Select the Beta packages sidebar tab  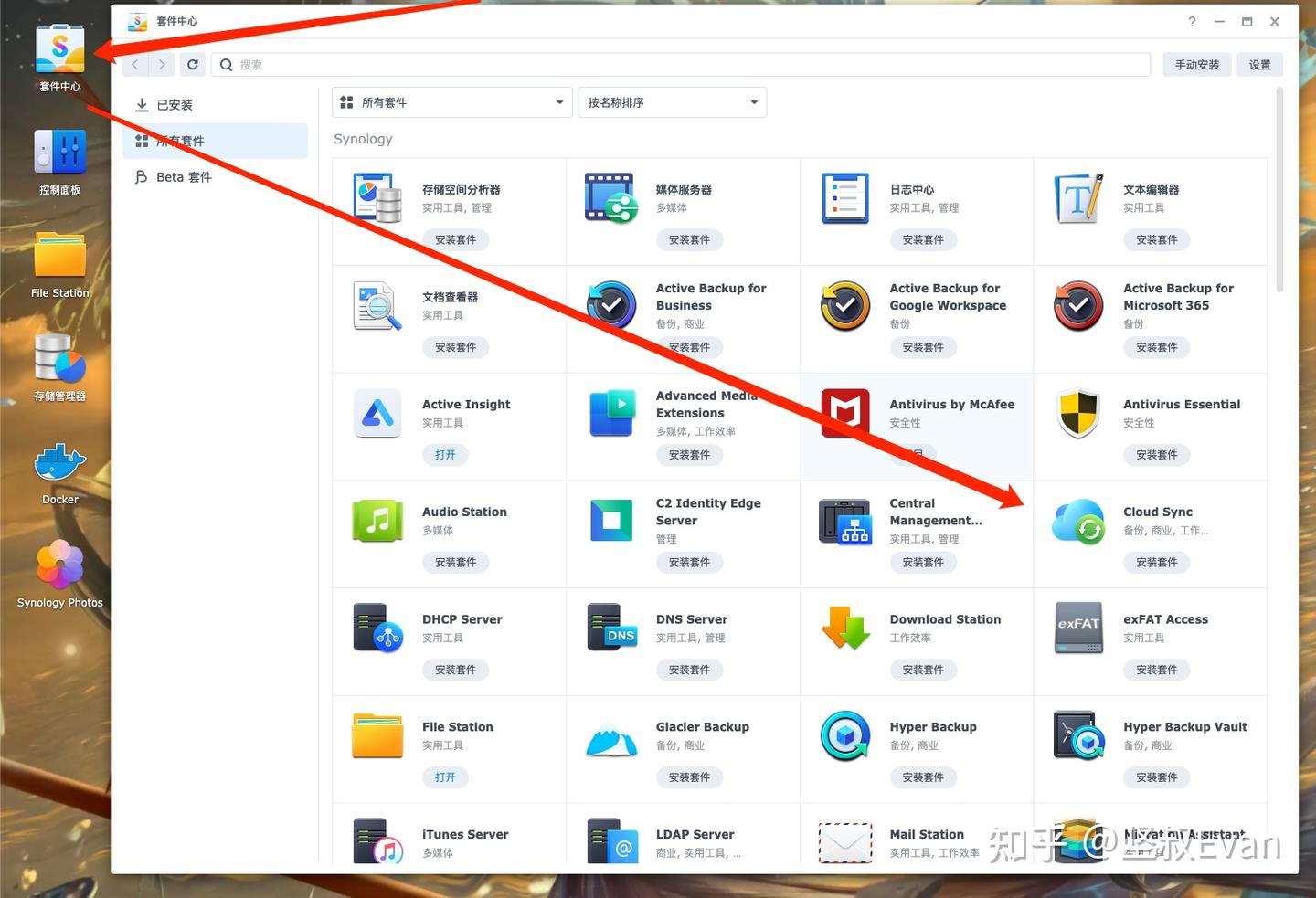[215, 177]
